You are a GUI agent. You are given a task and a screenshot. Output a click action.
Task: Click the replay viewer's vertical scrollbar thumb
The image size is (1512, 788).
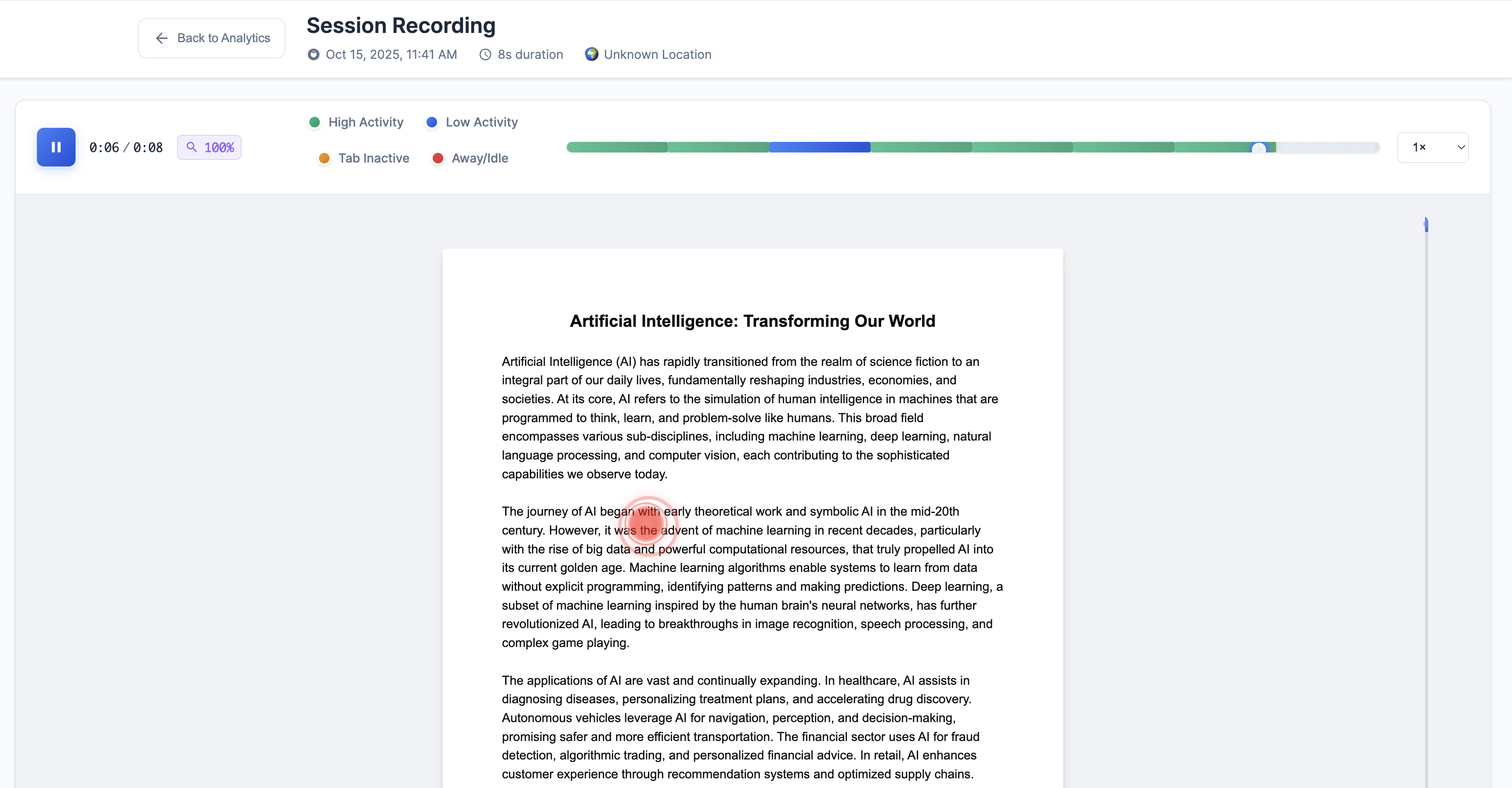tap(1426, 224)
